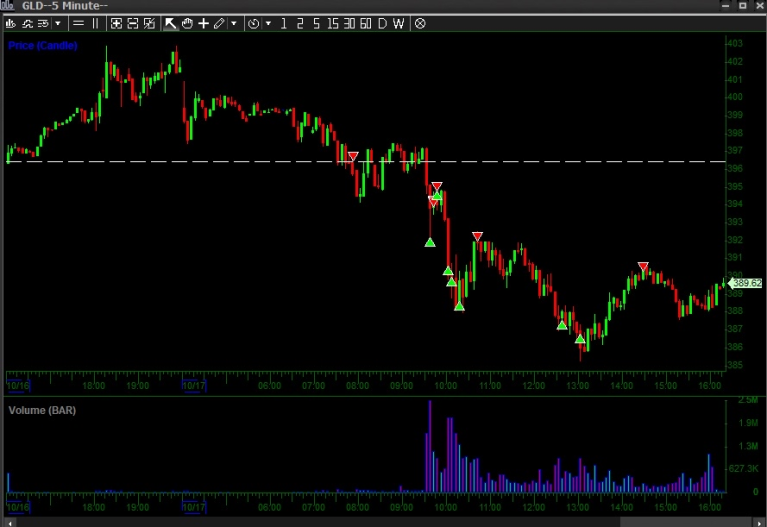This screenshot has height=527, width=767.
Task: Select the horizontal lines drawing tool
Action: 78,23
